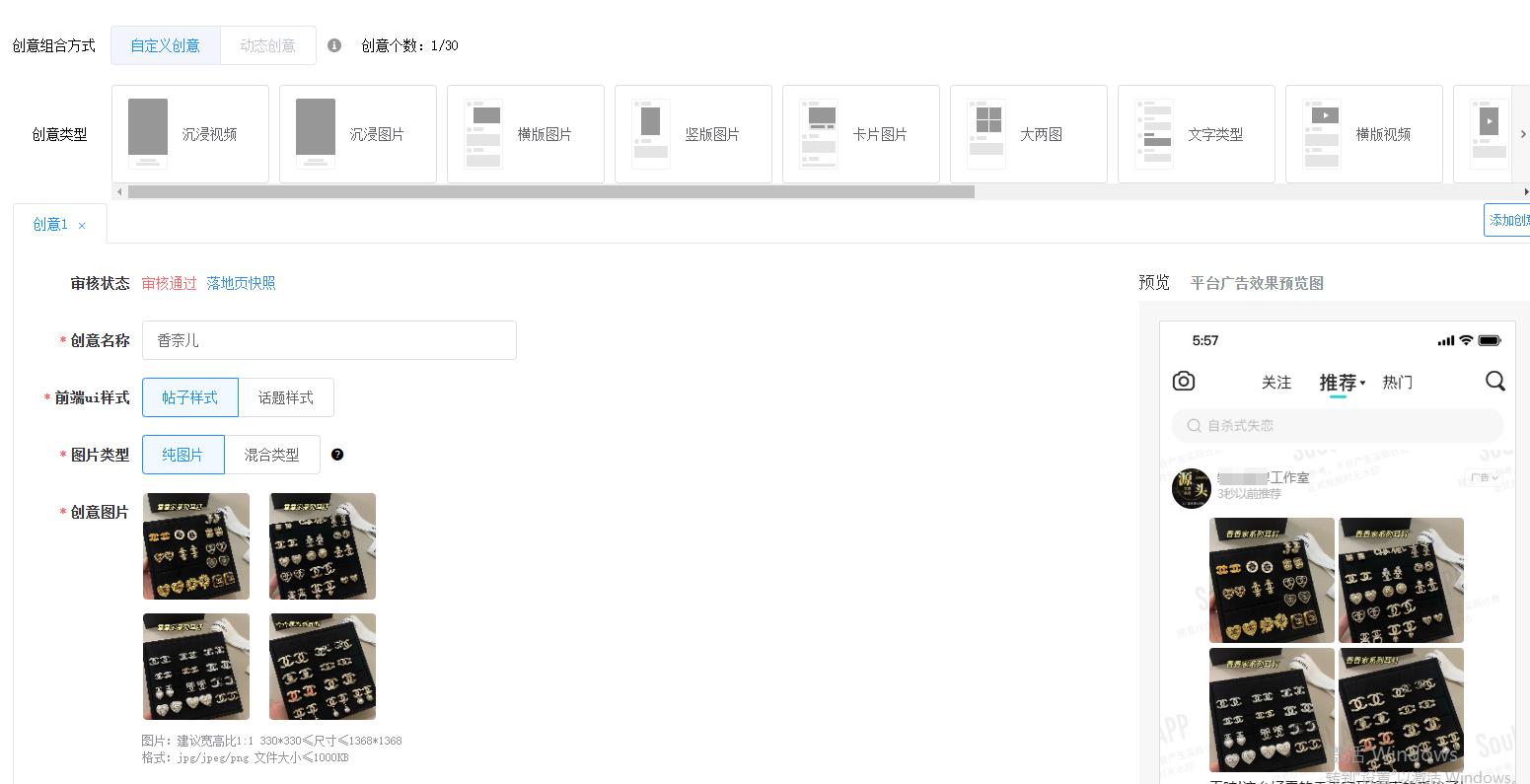Click the 工作室 account name in preview
The width and height of the screenshot is (1530, 784).
point(1264,477)
